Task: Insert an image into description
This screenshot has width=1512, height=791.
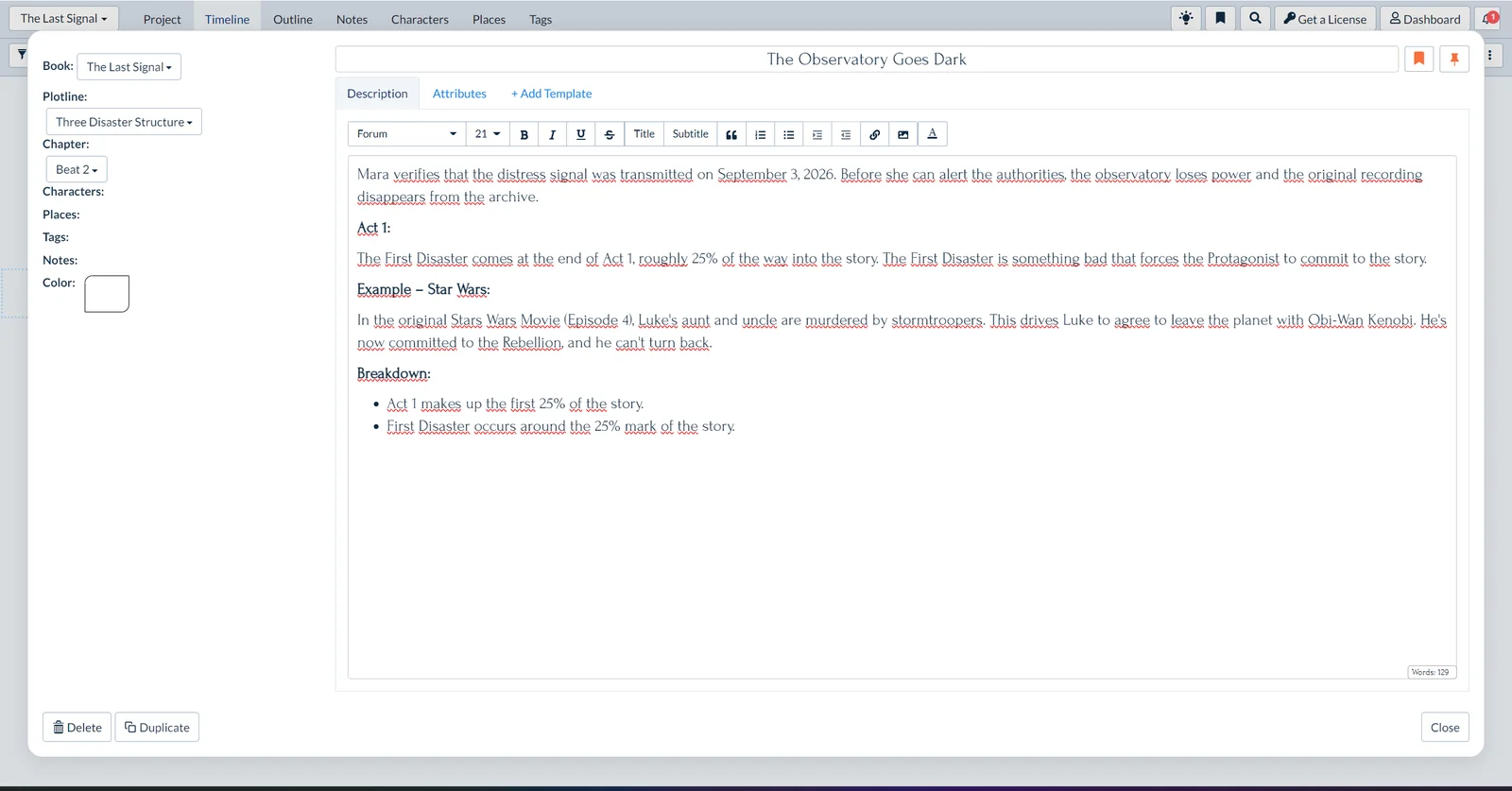Action: (x=903, y=134)
